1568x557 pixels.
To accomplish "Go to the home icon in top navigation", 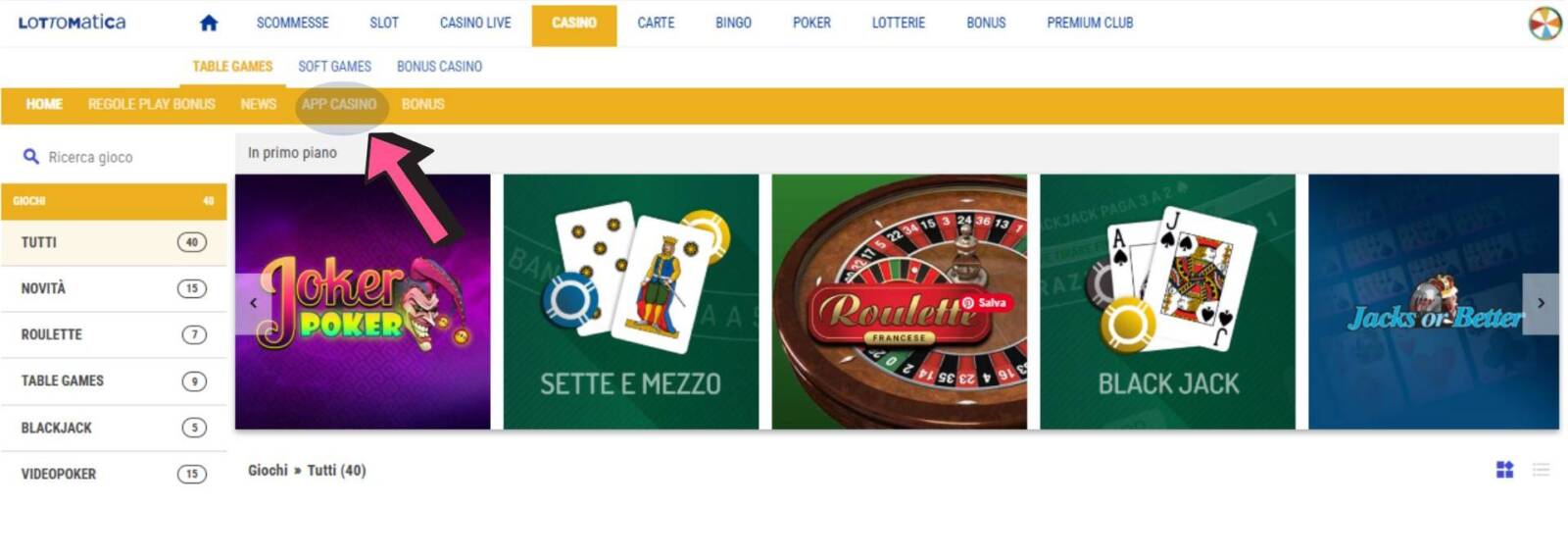I will pyautogui.click(x=209, y=23).
